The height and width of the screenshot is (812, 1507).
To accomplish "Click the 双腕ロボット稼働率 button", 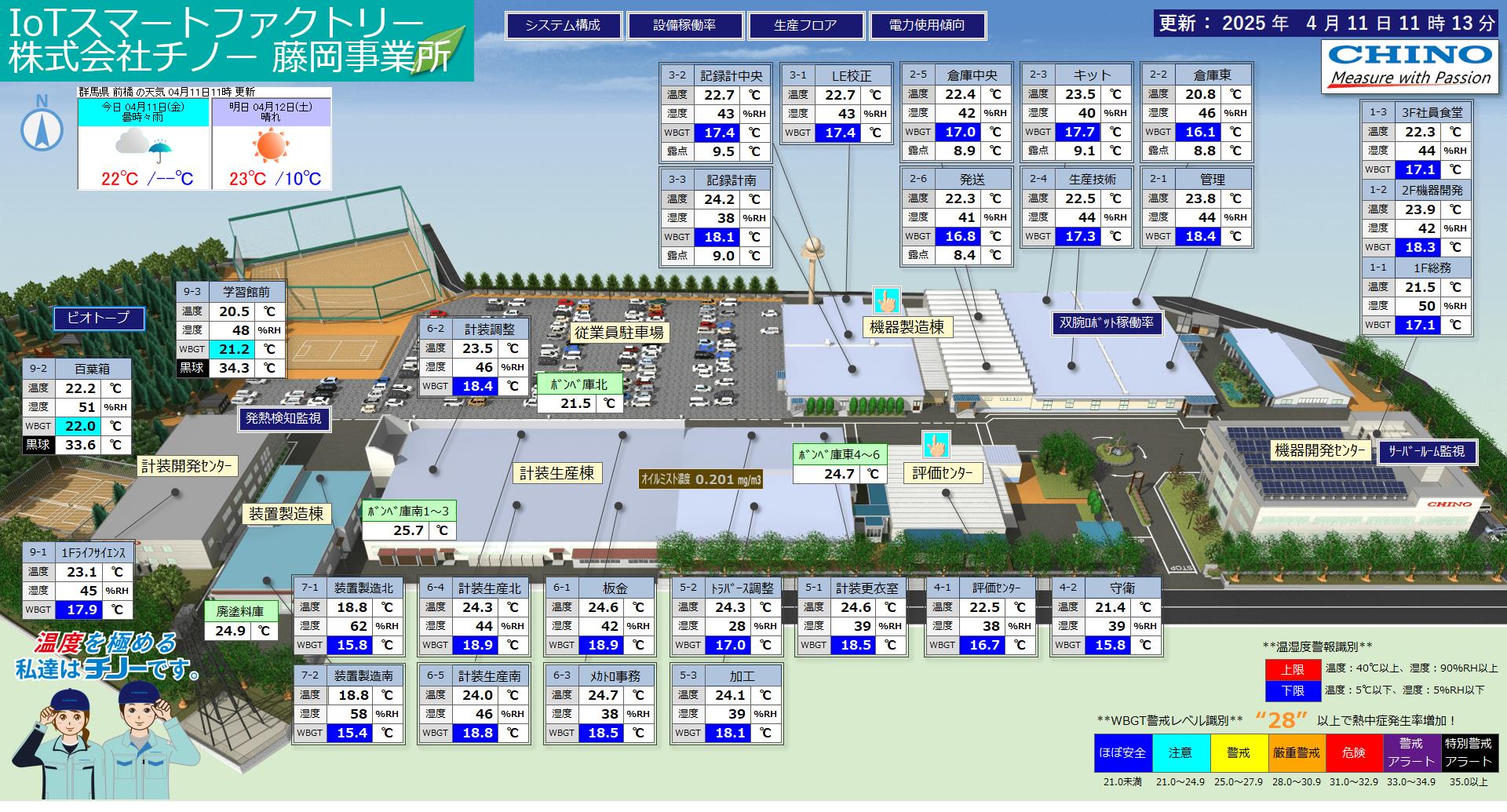I will [1106, 322].
